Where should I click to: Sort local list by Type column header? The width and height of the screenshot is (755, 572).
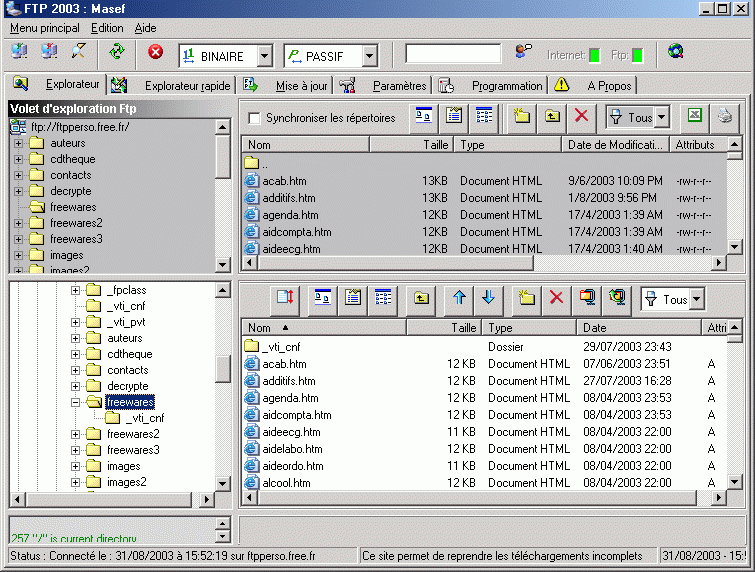(x=529, y=327)
